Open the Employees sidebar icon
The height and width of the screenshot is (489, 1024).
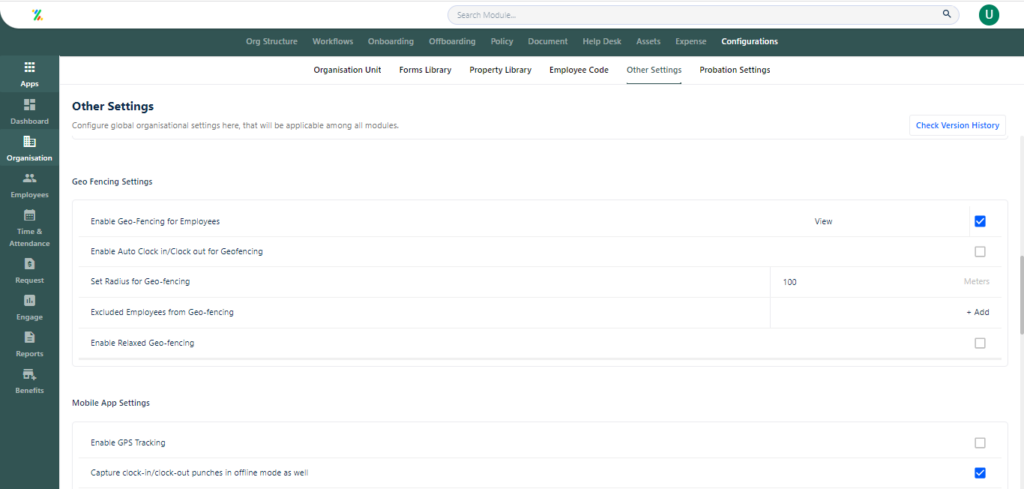click(x=29, y=178)
